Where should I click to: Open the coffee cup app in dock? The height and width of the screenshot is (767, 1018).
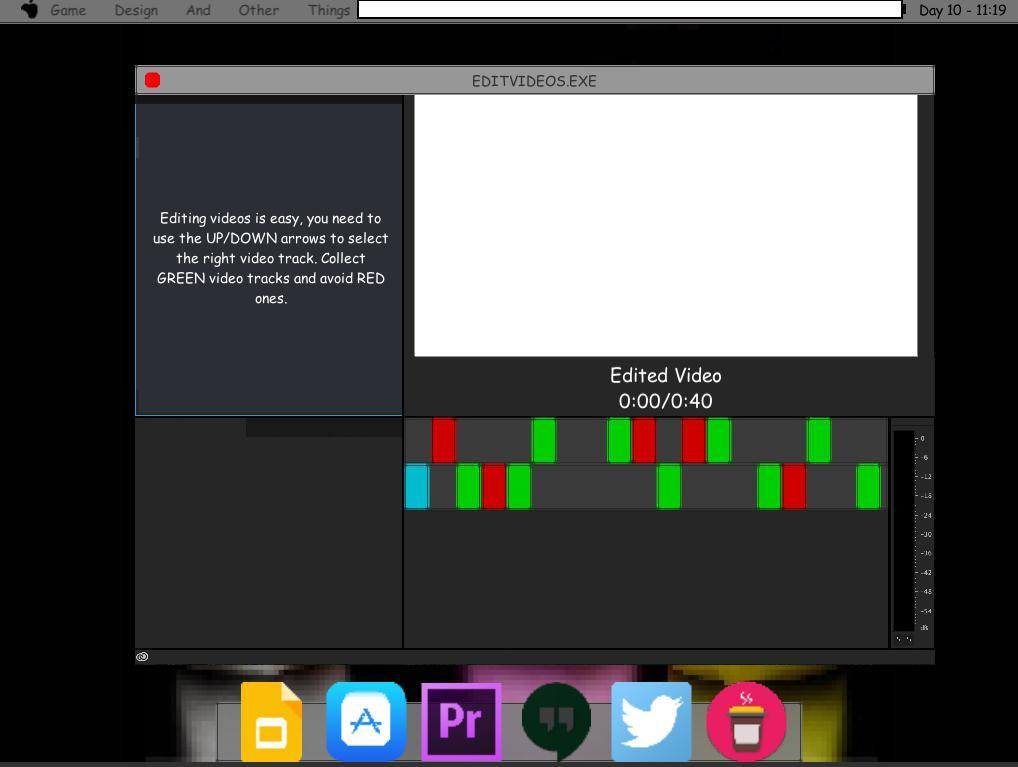coord(746,721)
